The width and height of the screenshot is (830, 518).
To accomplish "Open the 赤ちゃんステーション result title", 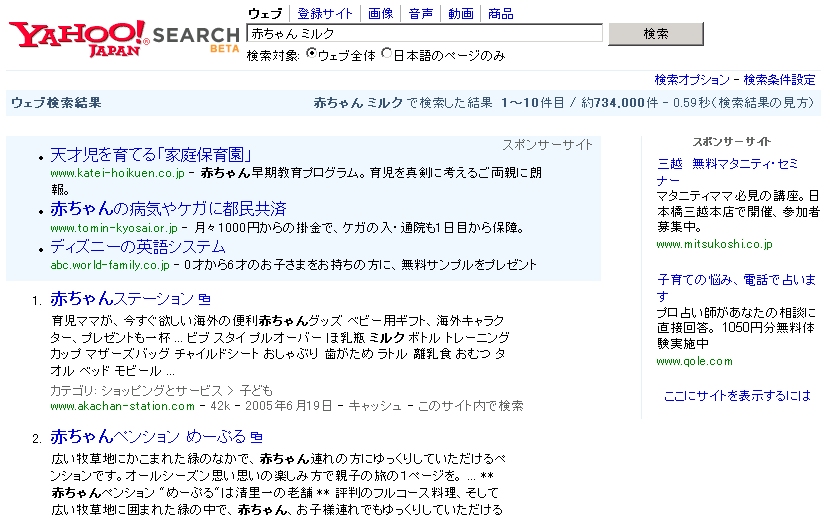I will click(x=122, y=298).
